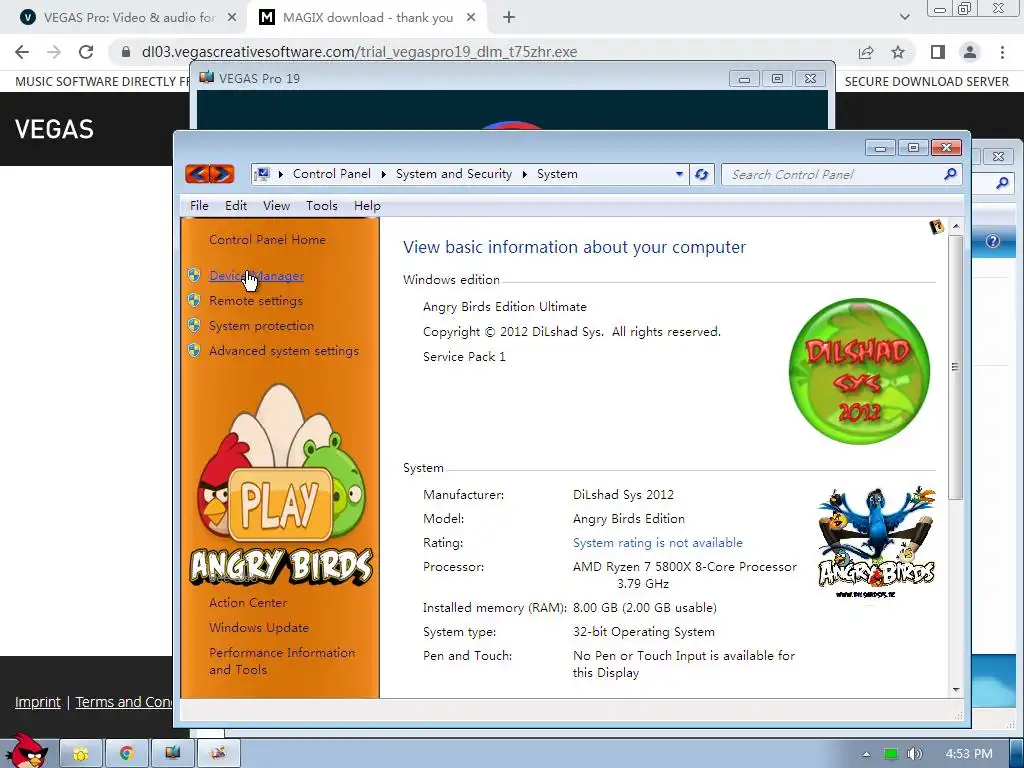The image size is (1024, 768).
Task: Reload the Chrome page
Action: coord(86,52)
